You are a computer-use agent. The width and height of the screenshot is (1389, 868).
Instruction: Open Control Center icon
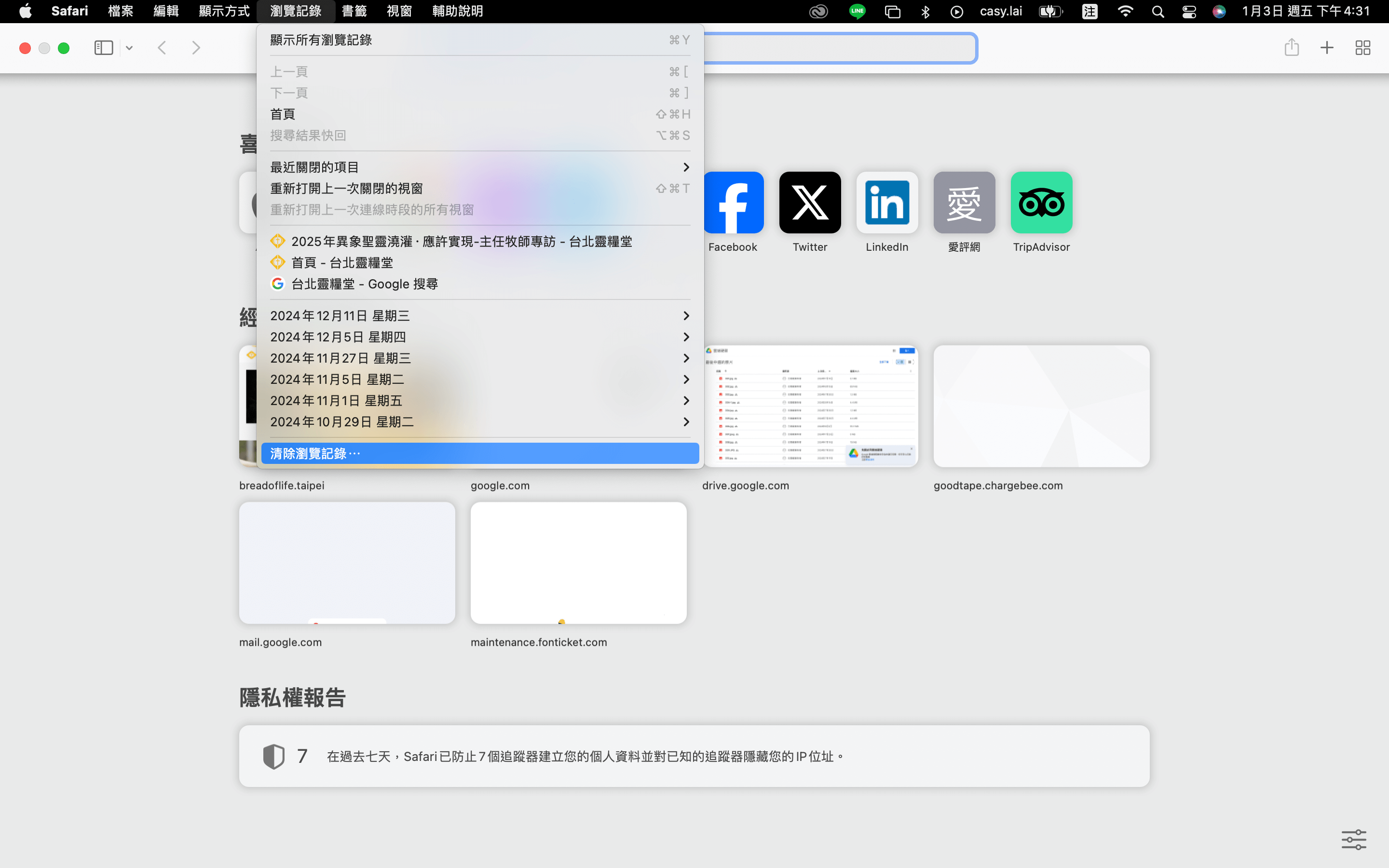pos(1189,12)
